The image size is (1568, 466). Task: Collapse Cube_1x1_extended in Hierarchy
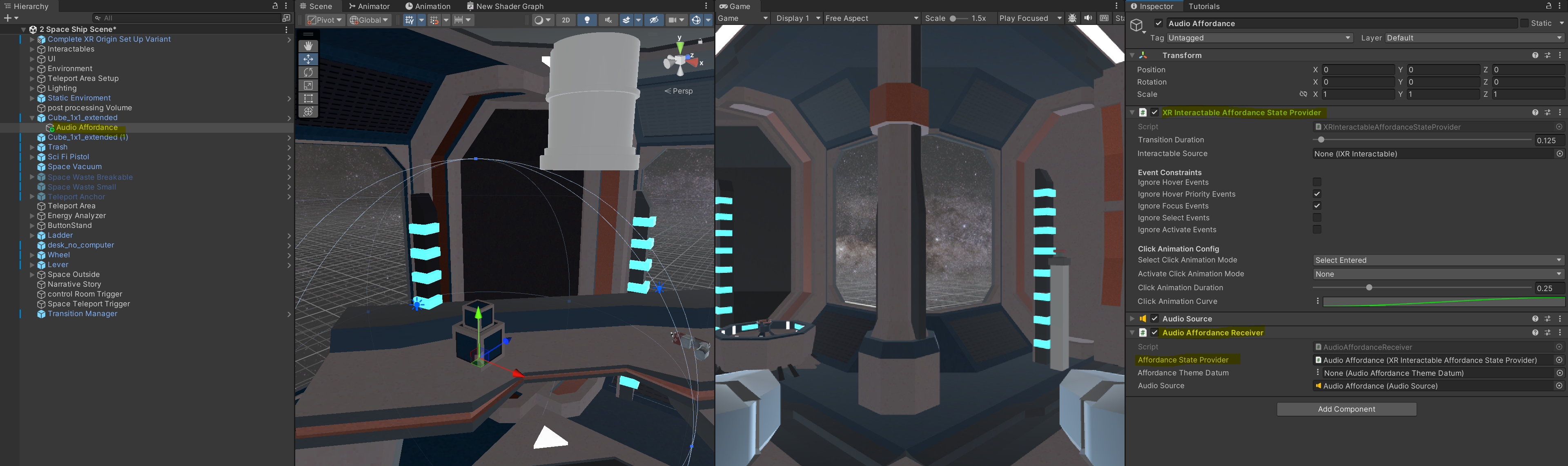tap(32, 118)
